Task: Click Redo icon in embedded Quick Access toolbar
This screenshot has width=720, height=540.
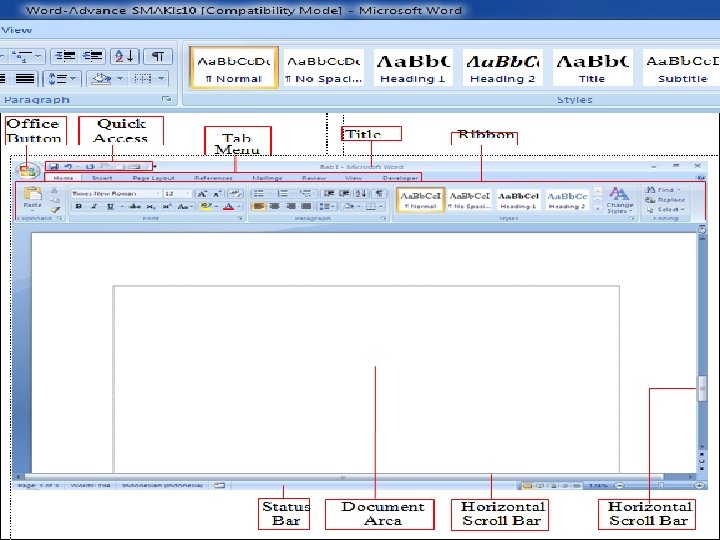Action: coord(90,166)
